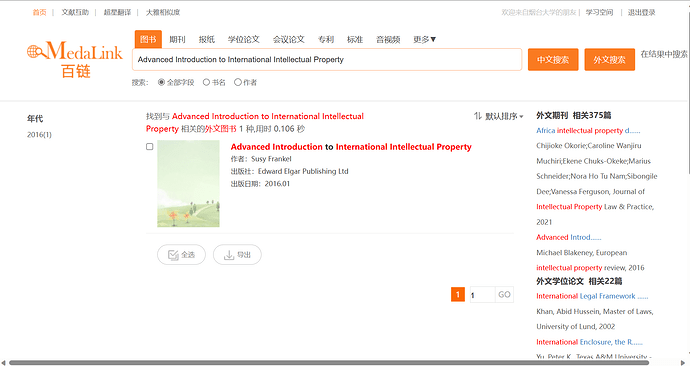Switch to the 报纸 tab

click(207, 39)
